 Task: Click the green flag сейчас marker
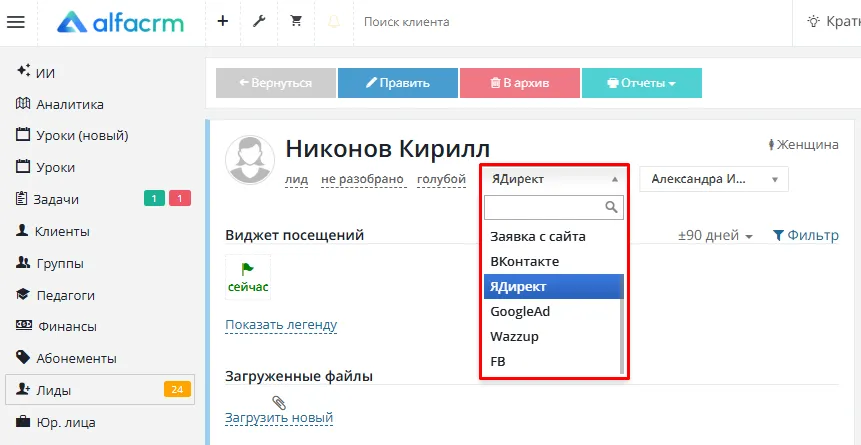coord(248,277)
